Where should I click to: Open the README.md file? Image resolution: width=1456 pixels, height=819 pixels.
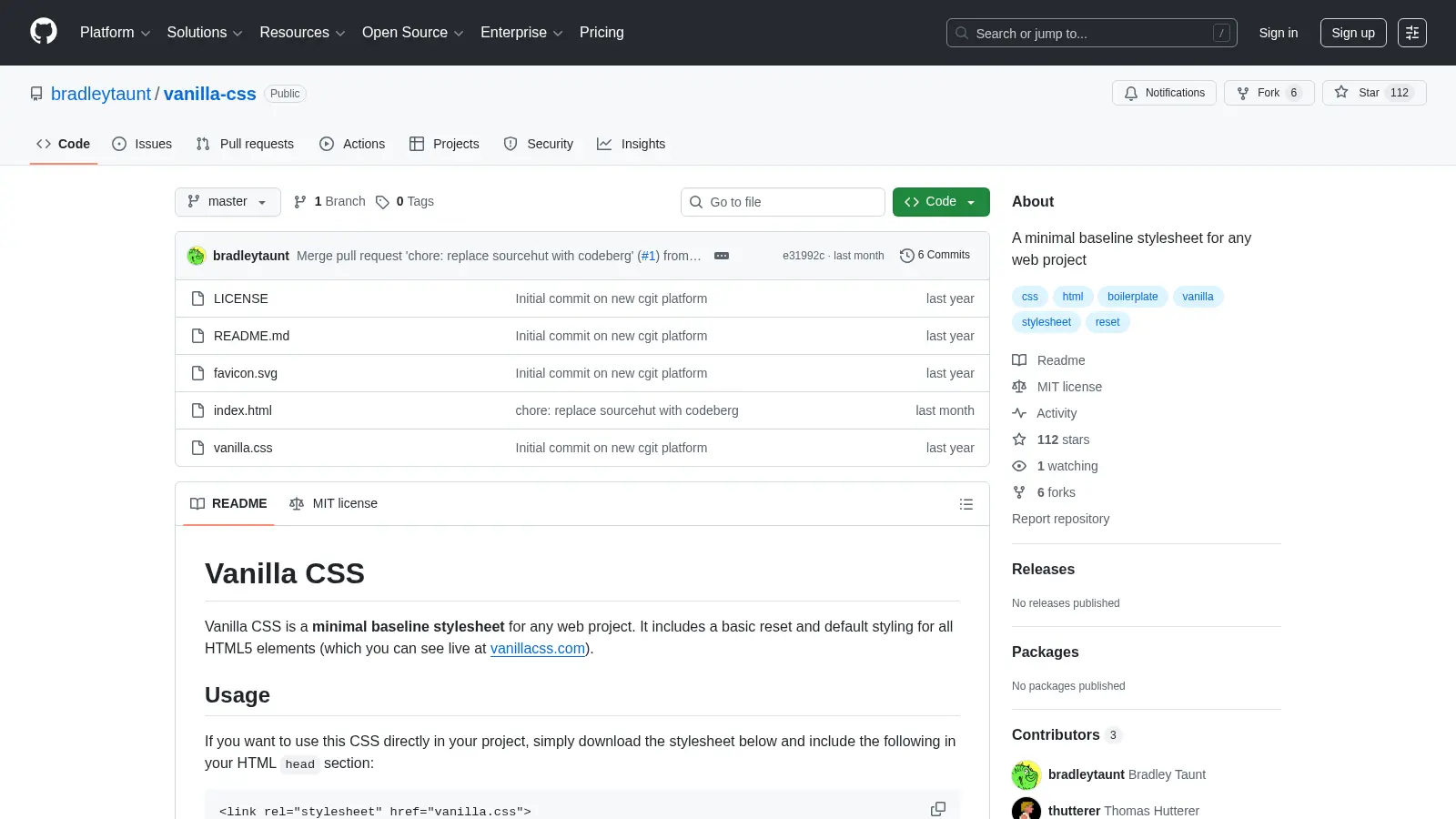251,336
